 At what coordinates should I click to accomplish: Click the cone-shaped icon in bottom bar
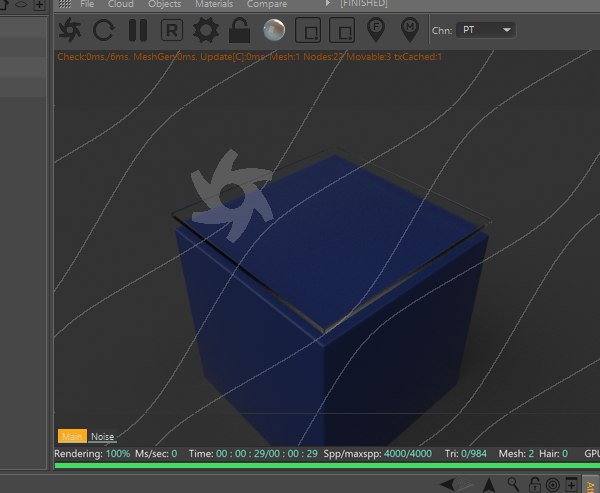(488, 485)
